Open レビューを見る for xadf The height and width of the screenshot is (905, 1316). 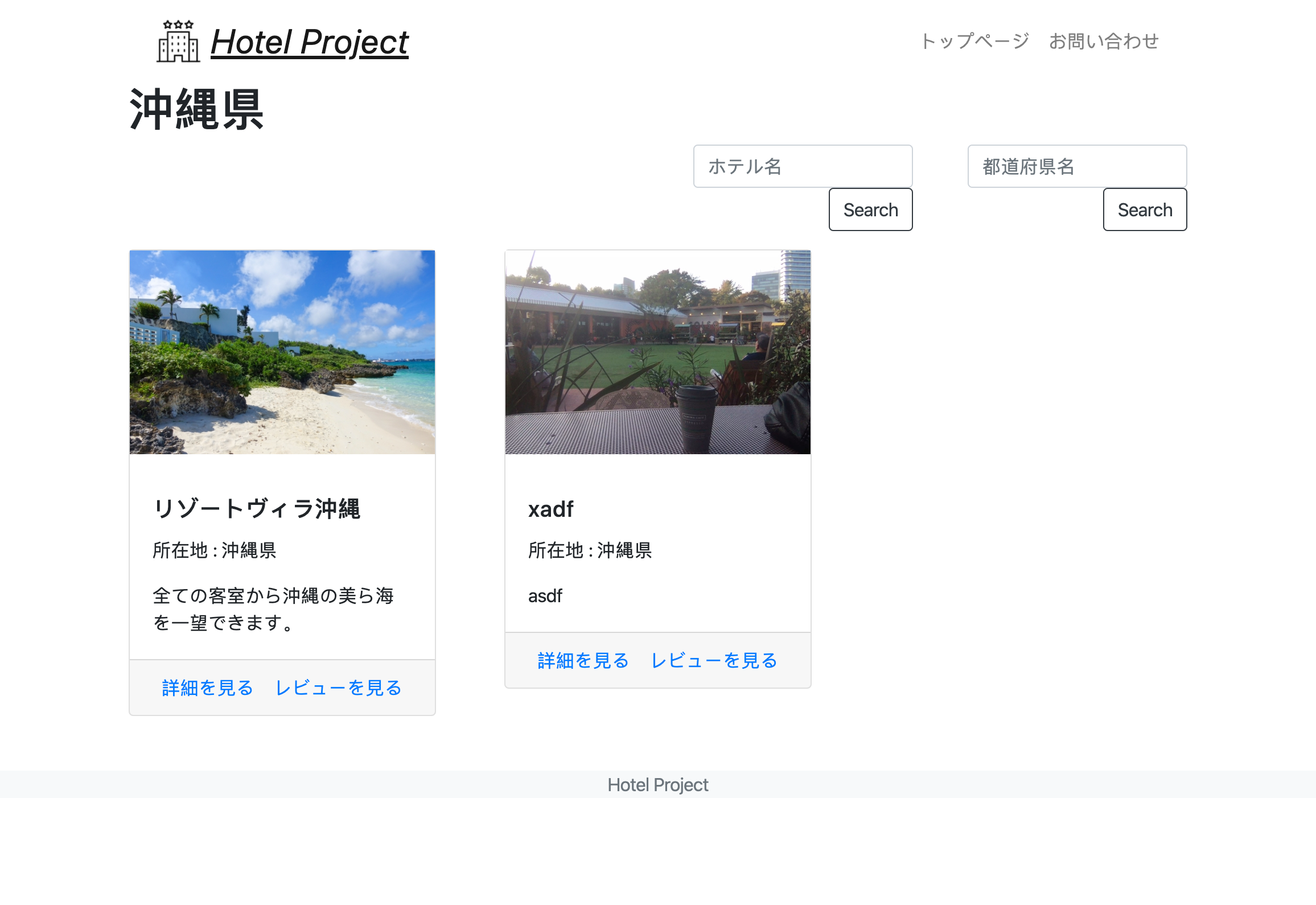point(713,660)
